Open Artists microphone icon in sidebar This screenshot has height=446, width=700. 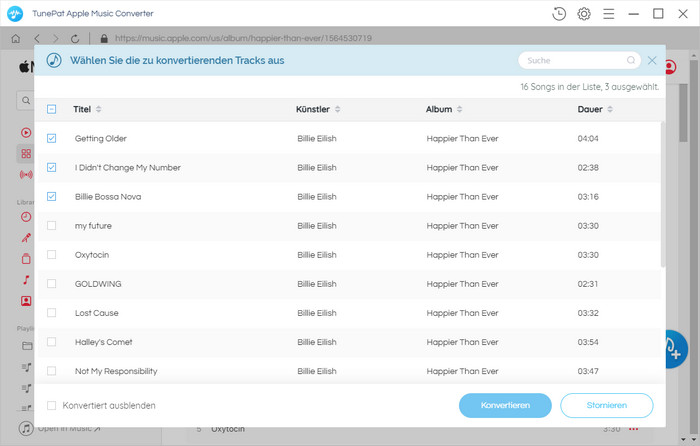click(x=26, y=238)
